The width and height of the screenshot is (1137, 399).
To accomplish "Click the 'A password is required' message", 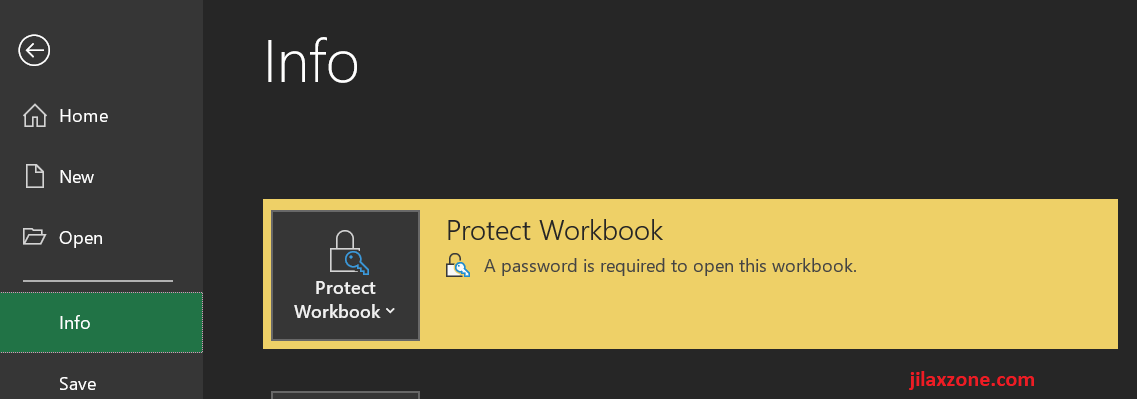I will coord(670,266).
